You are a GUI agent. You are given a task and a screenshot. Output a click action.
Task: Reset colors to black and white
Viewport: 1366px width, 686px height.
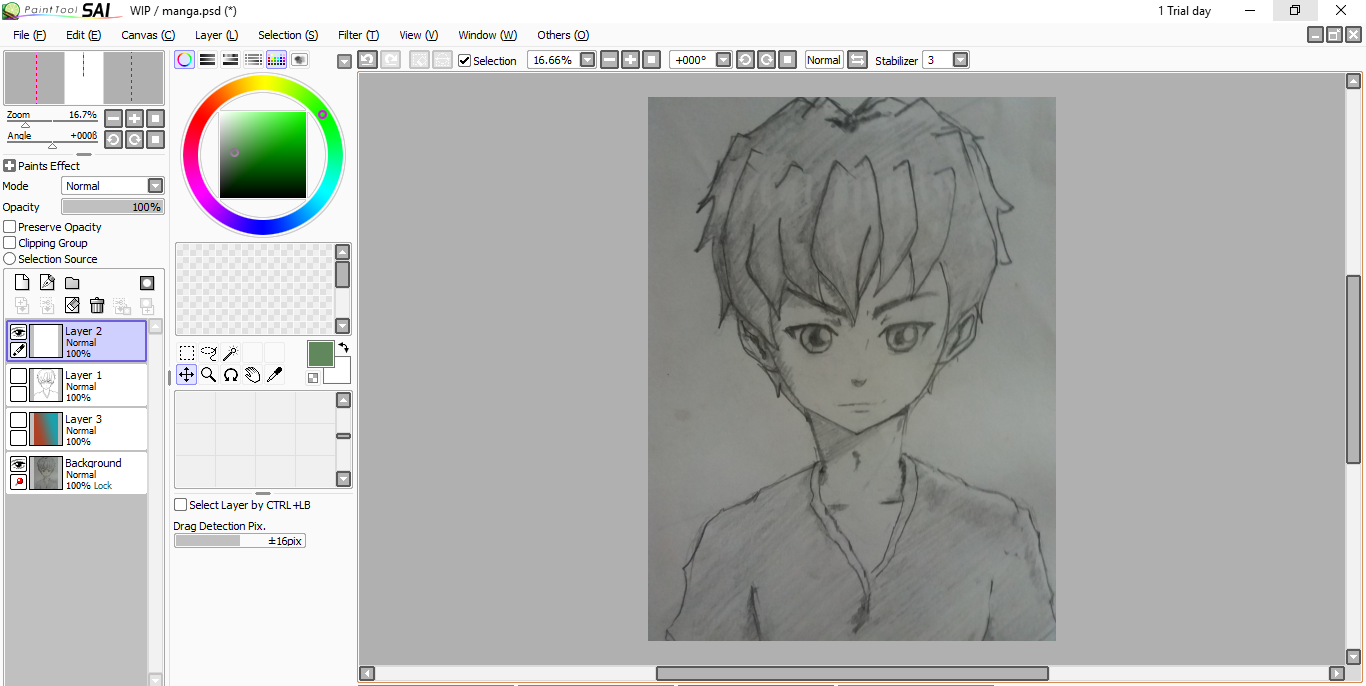(313, 378)
